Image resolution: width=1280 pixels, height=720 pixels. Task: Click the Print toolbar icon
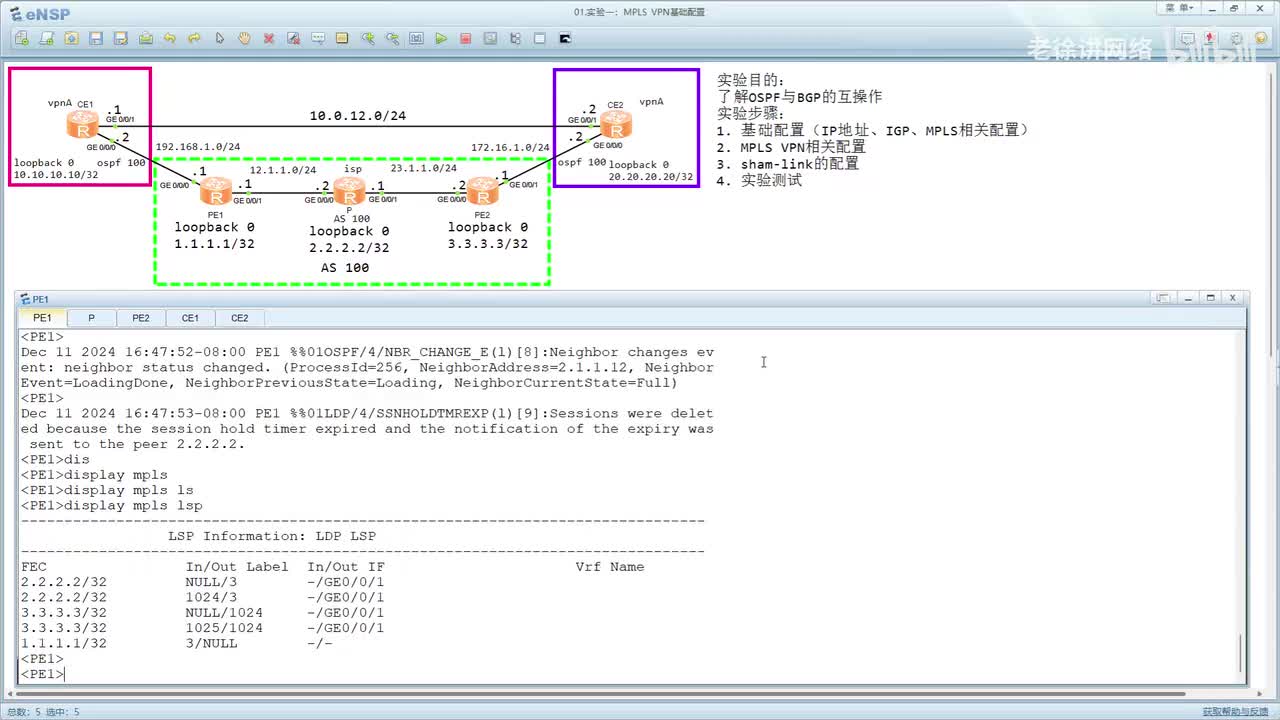pyautogui.click(x=145, y=39)
